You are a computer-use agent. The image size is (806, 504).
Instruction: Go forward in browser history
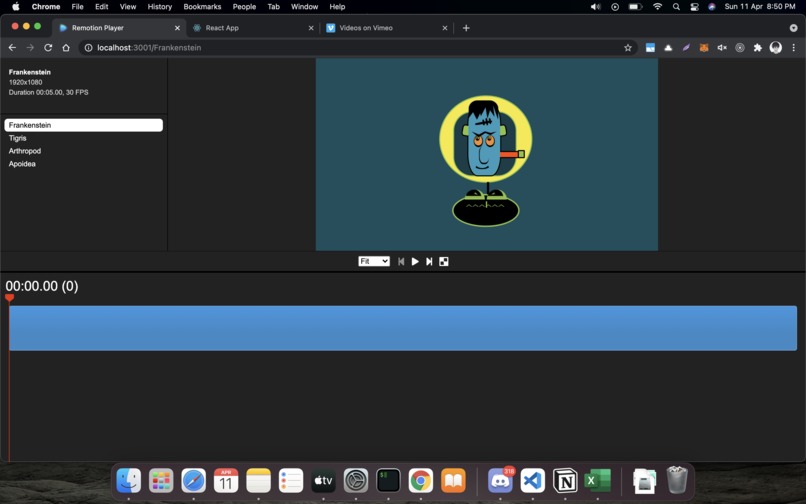[30, 47]
